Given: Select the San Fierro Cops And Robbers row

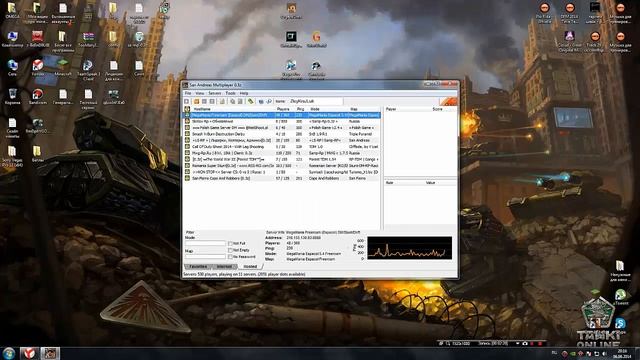Looking at the screenshot, I should coord(282,178).
